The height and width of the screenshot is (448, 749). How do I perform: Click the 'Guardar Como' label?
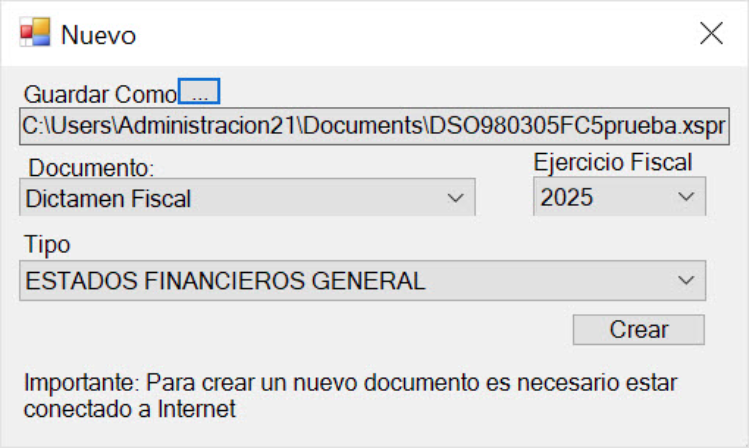coord(100,94)
